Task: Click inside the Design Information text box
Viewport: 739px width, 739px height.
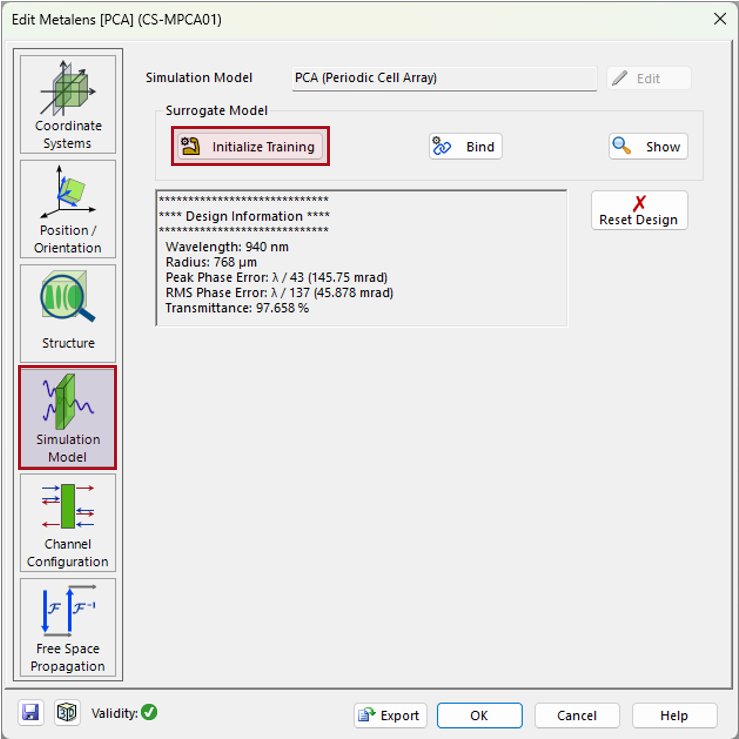Action: [361, 258]
